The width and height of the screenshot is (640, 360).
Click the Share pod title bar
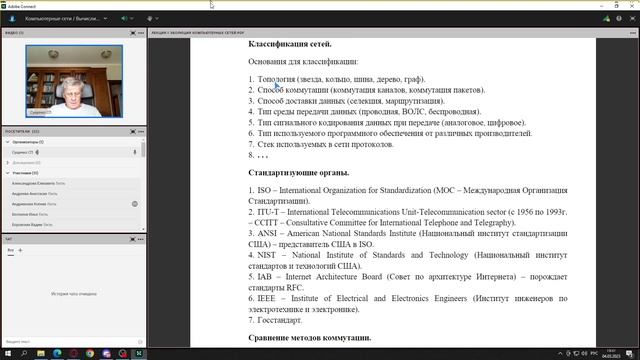pyautogui.click(x=393, y=33)
